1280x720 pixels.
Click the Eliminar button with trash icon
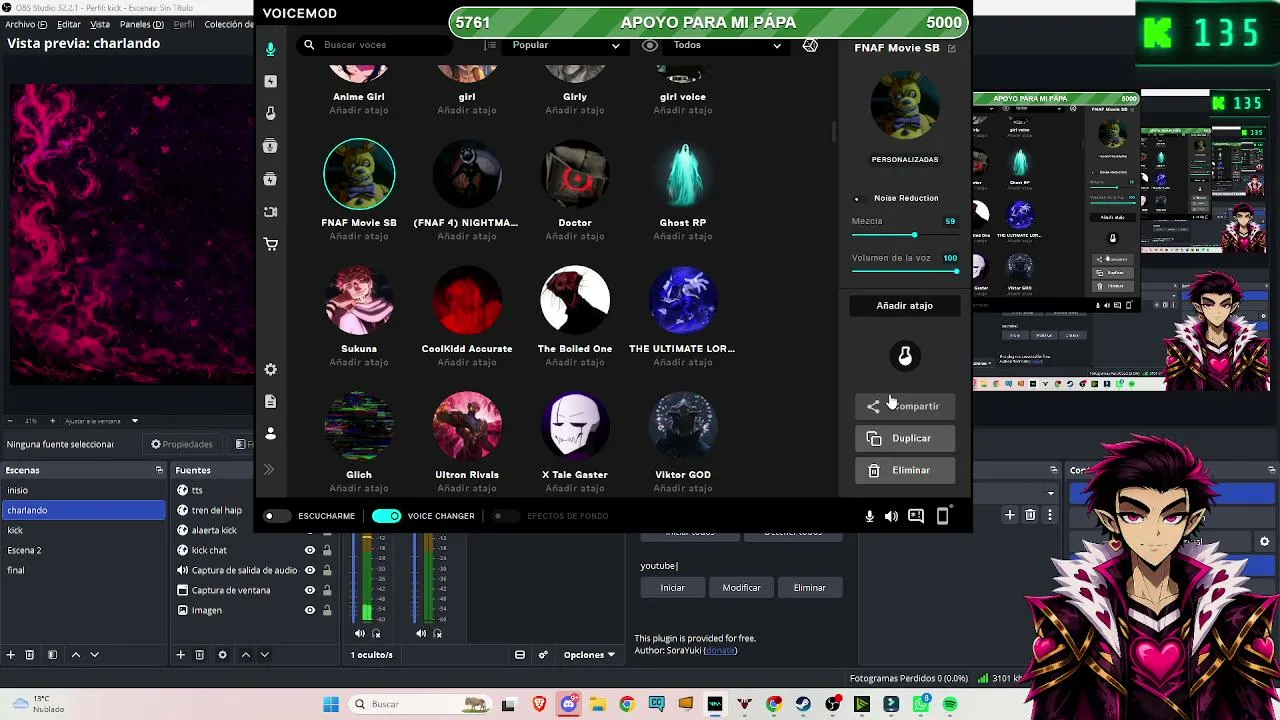tap(905, 470)
